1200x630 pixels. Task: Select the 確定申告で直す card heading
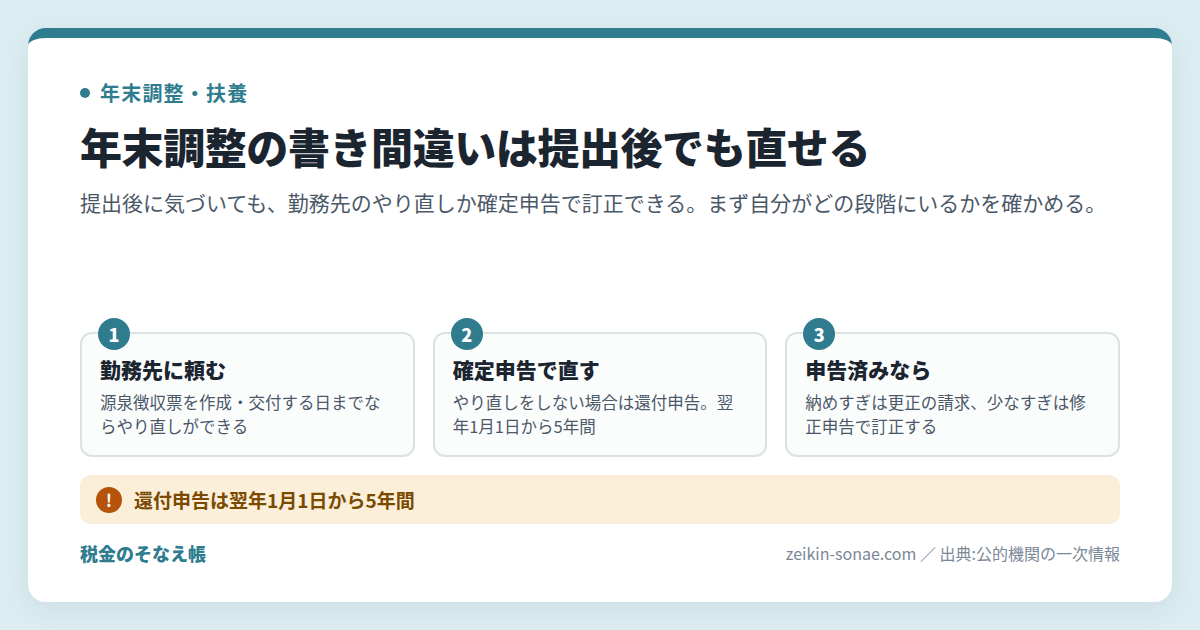click(x=526, y=371)
